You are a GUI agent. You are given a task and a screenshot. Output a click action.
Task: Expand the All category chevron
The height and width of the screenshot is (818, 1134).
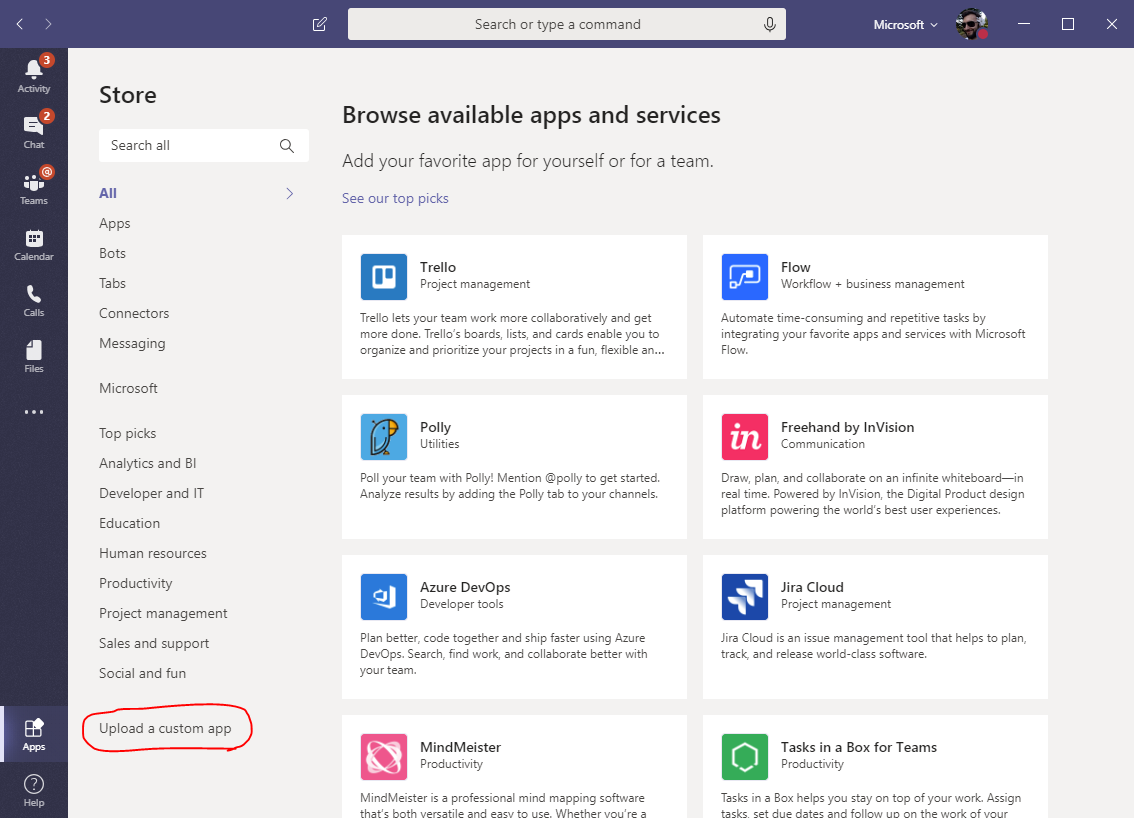(289, 193)
